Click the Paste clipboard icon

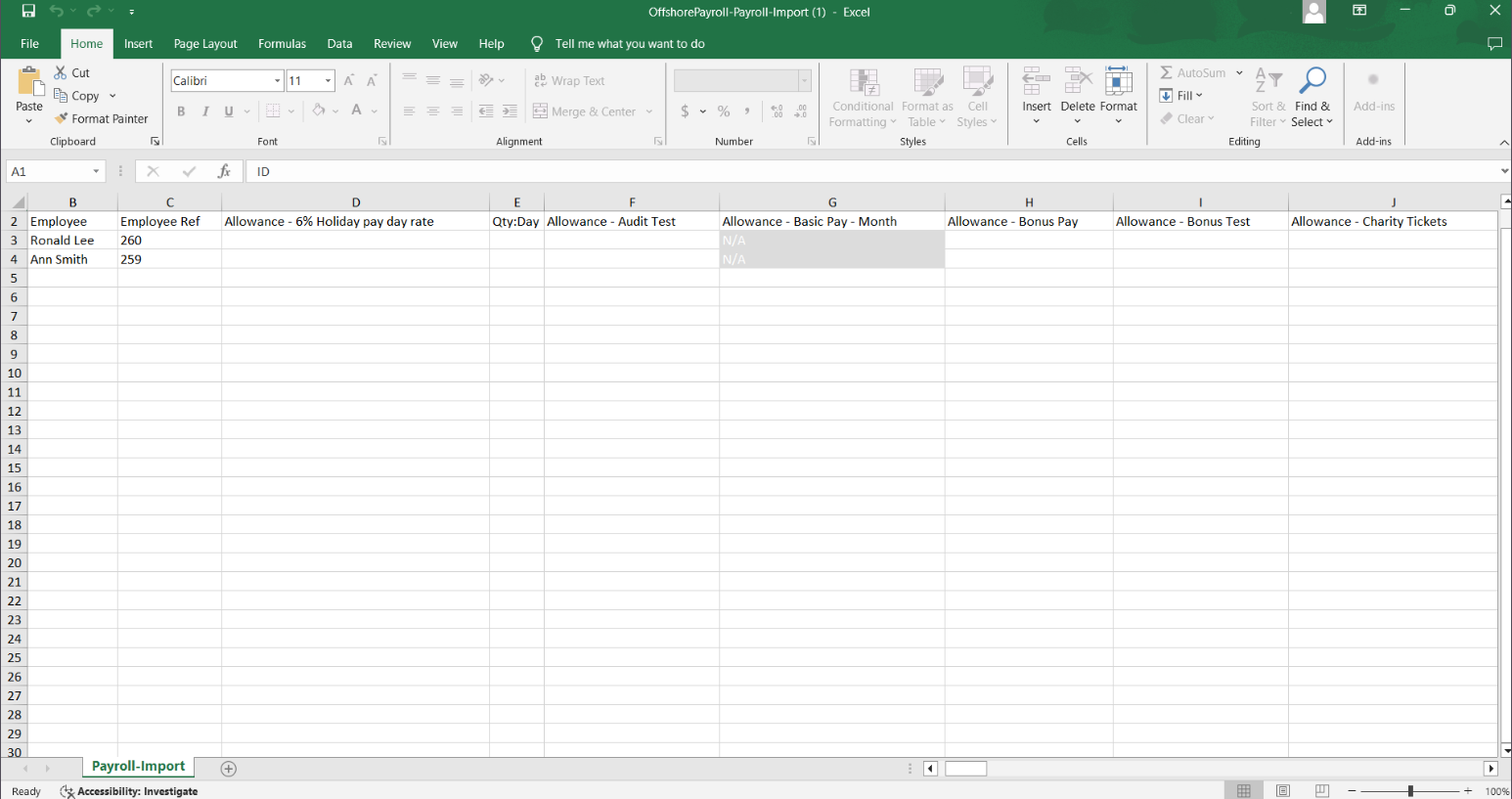29,82
